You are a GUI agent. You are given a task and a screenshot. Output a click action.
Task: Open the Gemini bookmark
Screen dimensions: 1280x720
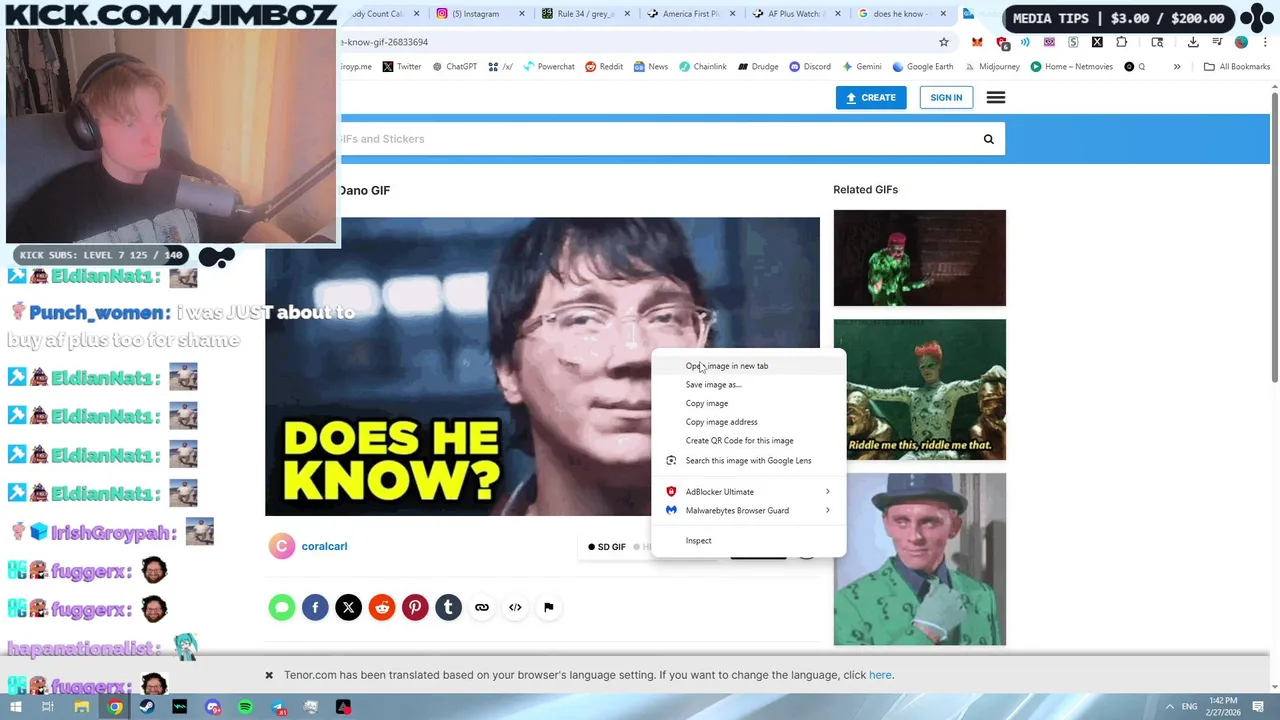click(x=862, y=67)
